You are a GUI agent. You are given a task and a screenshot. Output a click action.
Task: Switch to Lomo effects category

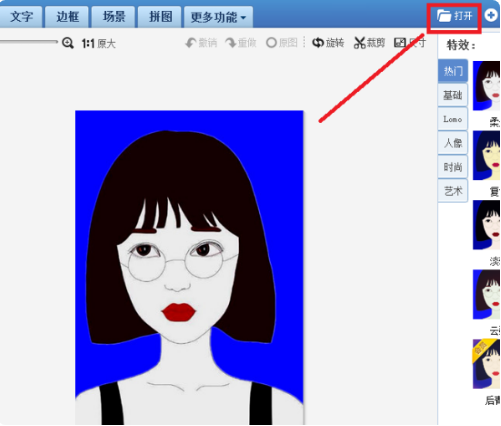click(453, 119)
